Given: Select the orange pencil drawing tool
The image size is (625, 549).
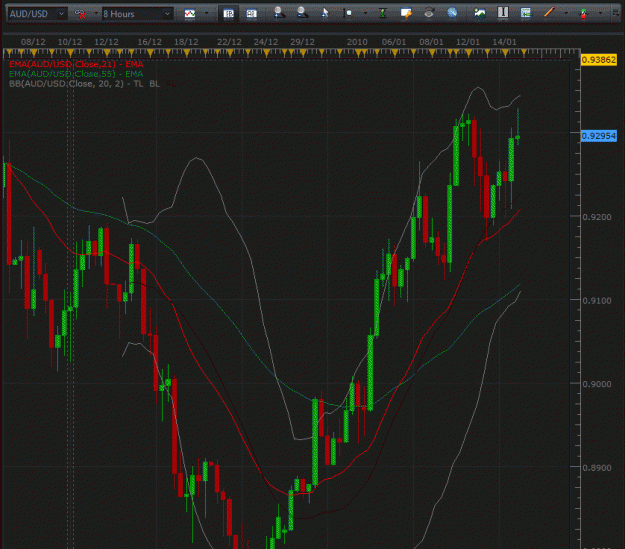Looking at the screenshot, I should pos(549,13).
